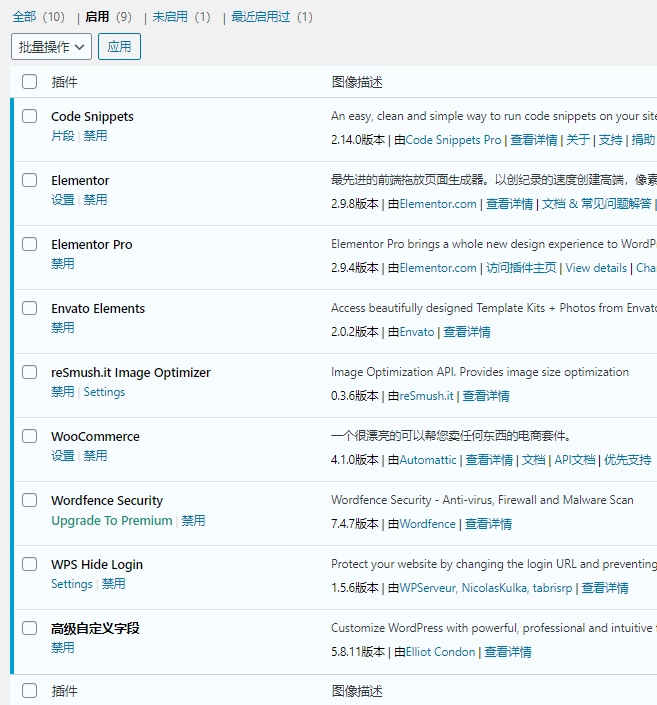
Task: Open 文档 & 常见问题解答 link
Action: tap(597, 204)
